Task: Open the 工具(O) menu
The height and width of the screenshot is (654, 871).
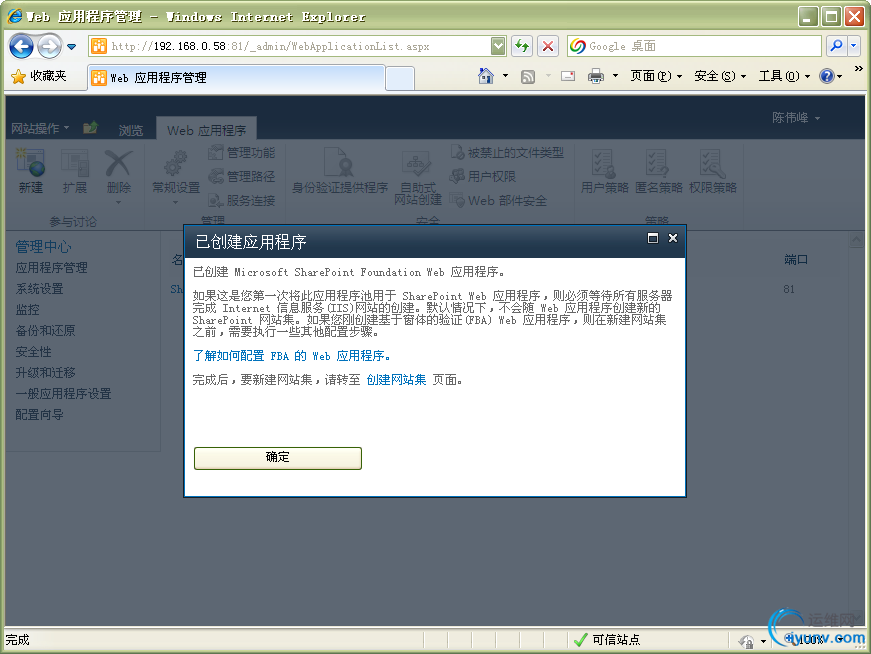Action: click(784, 76)
